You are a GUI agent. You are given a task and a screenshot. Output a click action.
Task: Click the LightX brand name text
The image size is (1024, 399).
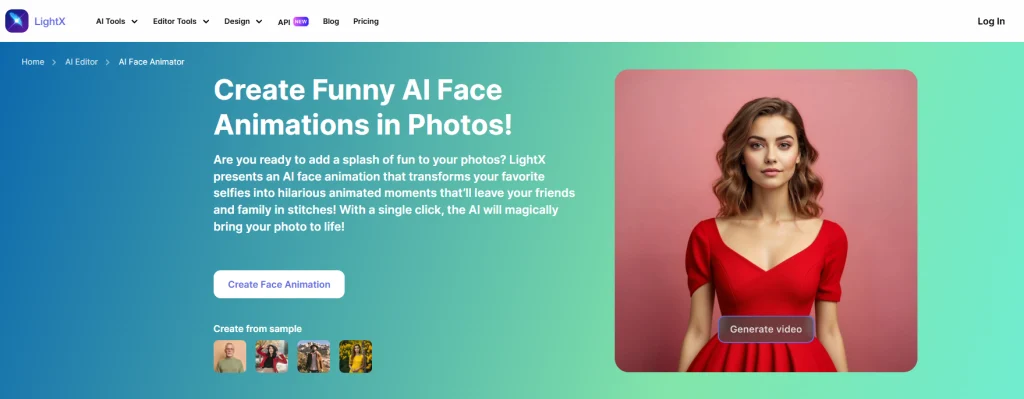coord(50,22)
